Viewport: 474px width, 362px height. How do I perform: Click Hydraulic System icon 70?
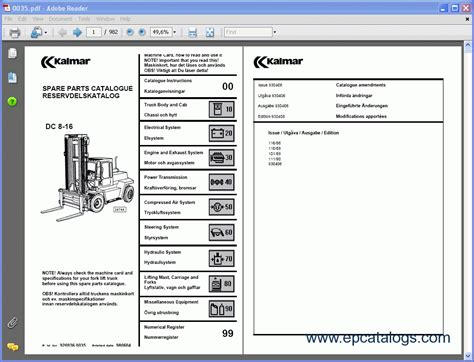(x=222, y=258)
